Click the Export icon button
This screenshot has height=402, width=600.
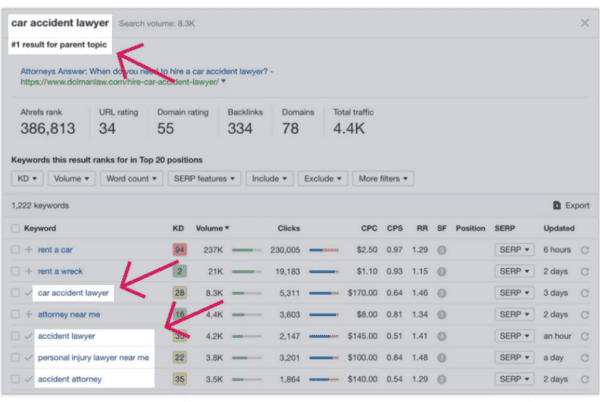point(556,205)
